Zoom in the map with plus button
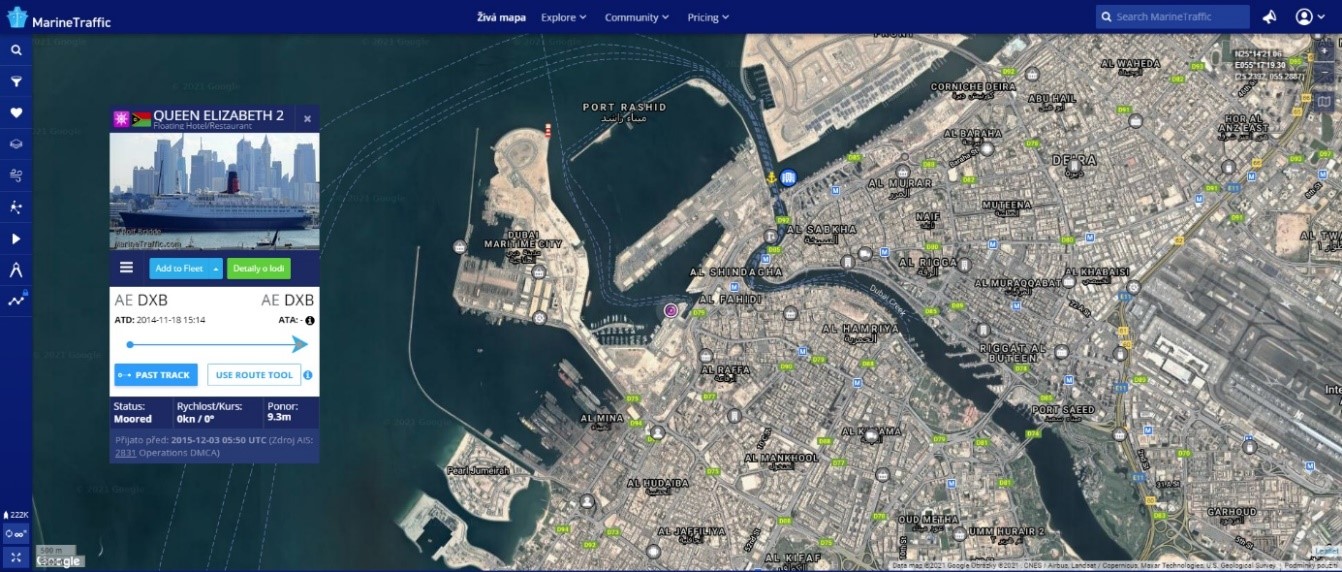Screen dimensions: 1342x572 [1325, 49]
